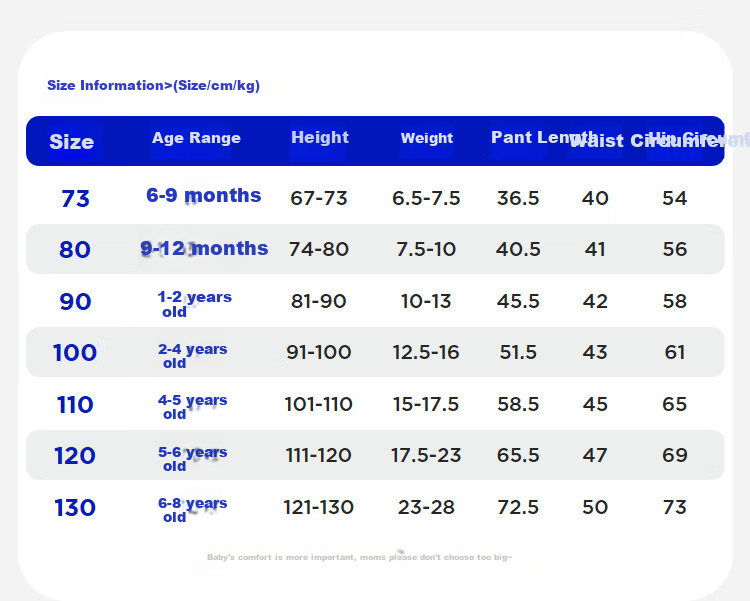
Task: Click the '6-8 years old' age cell
Action: pos(193,510)
